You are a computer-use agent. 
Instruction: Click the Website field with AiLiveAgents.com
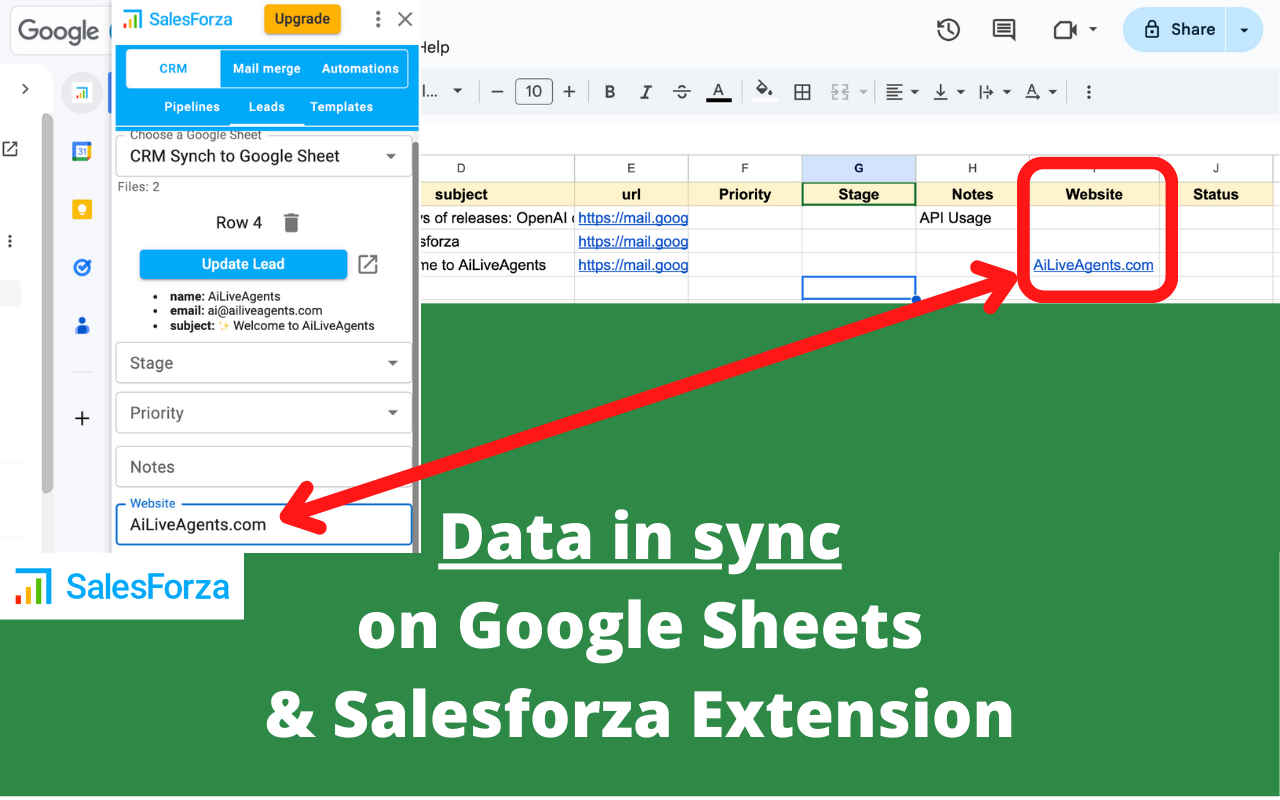(x=264, y=524)
